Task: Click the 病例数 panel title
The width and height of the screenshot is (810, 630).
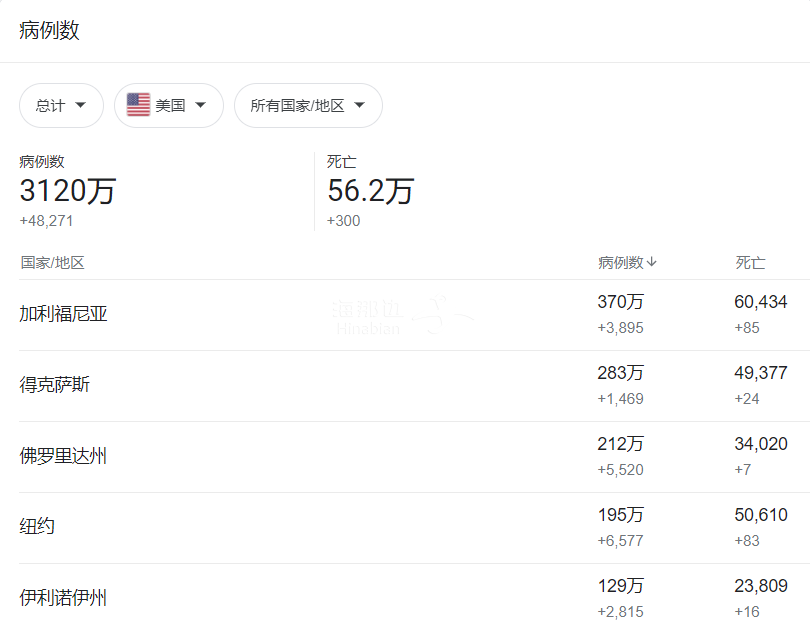Action: [x=49, y=31]
